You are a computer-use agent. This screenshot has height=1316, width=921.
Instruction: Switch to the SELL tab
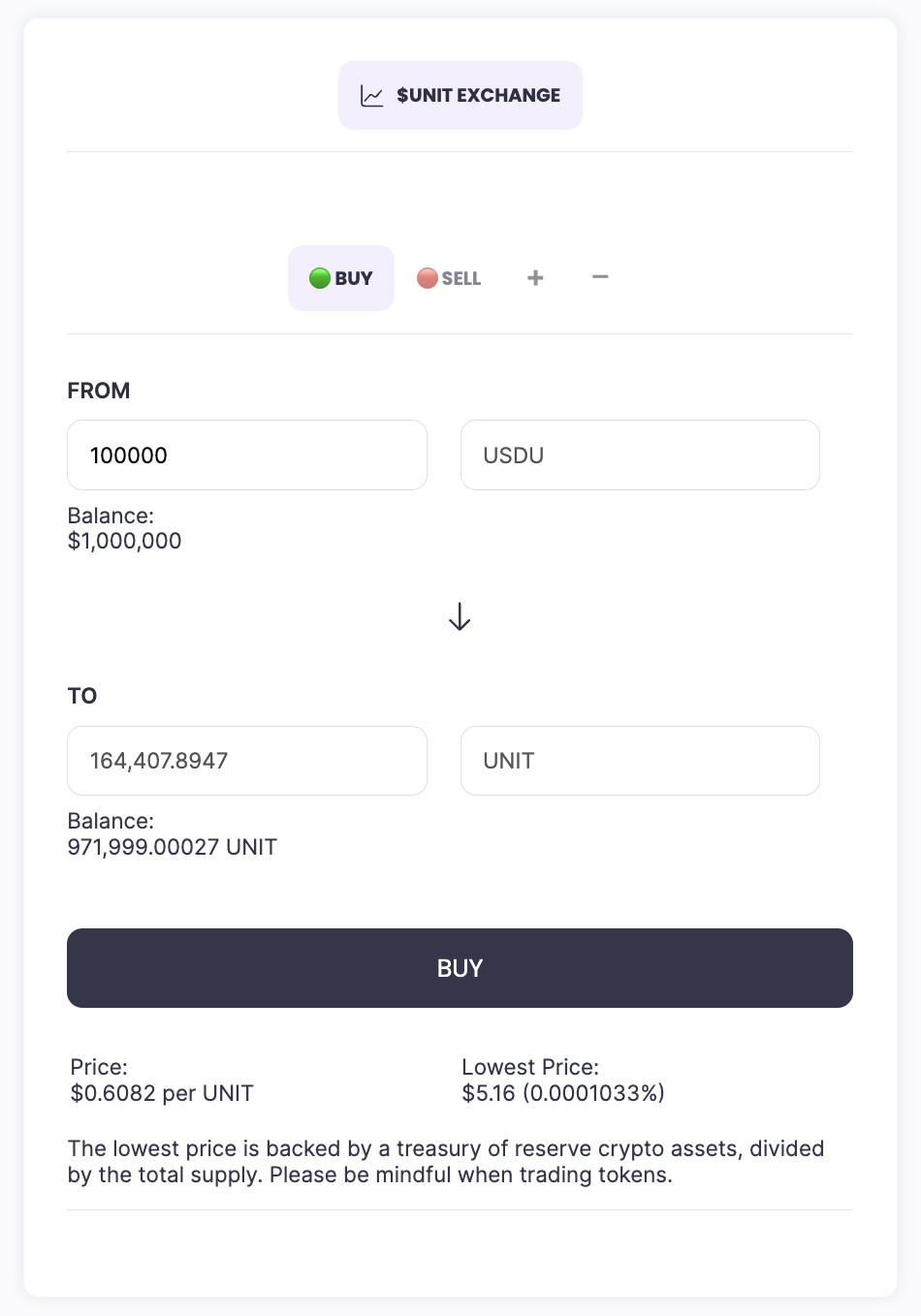pos(450,278)
